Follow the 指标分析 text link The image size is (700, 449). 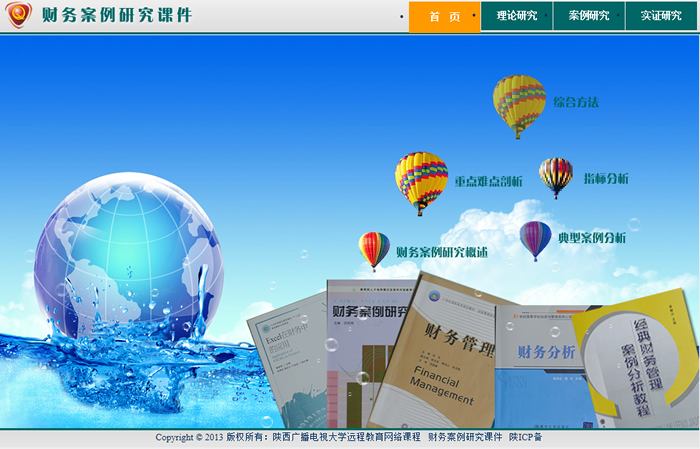tap(606, 179)
